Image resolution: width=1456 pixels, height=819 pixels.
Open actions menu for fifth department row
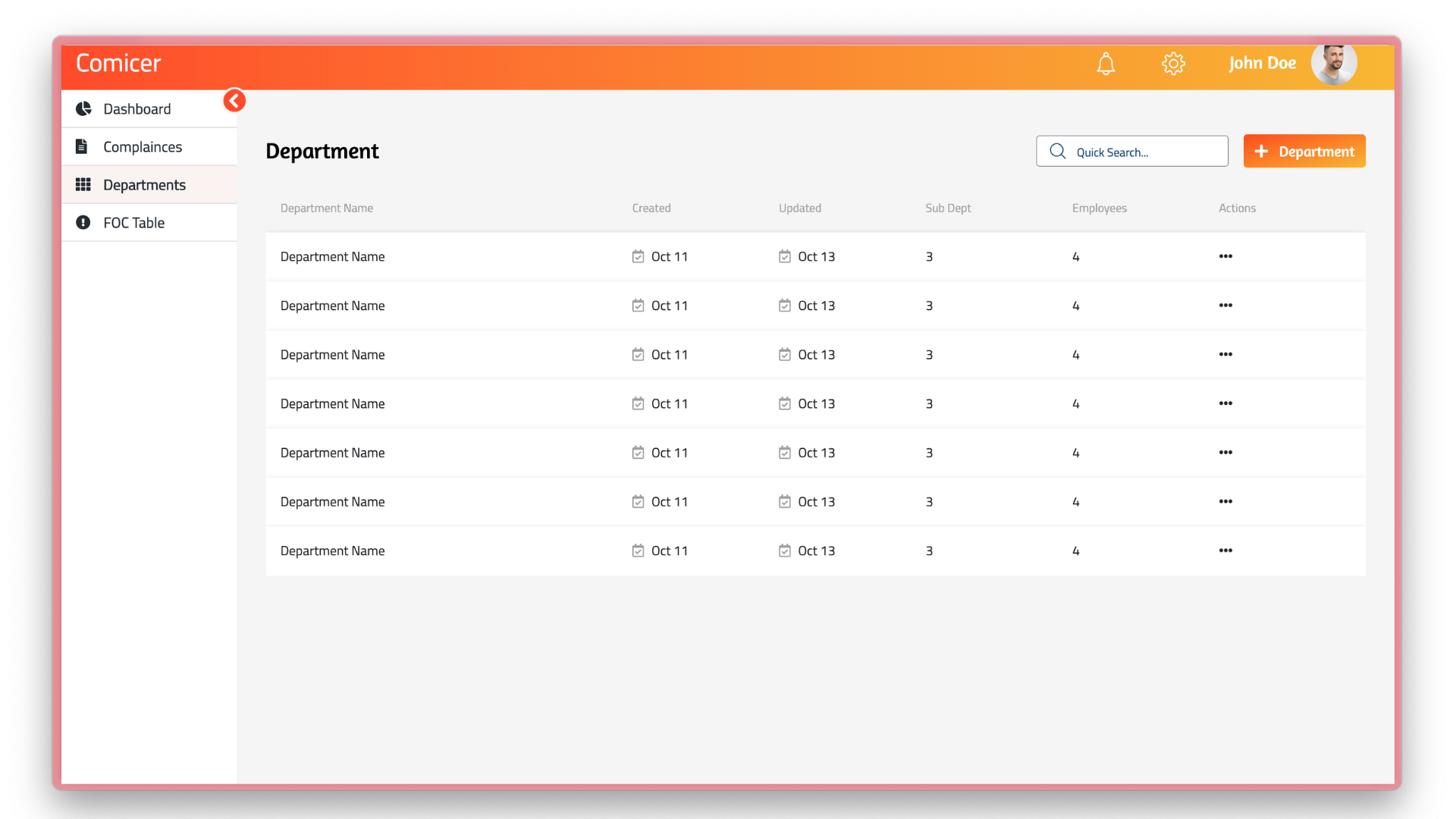pyautogui.click(x=1225, y=453)
